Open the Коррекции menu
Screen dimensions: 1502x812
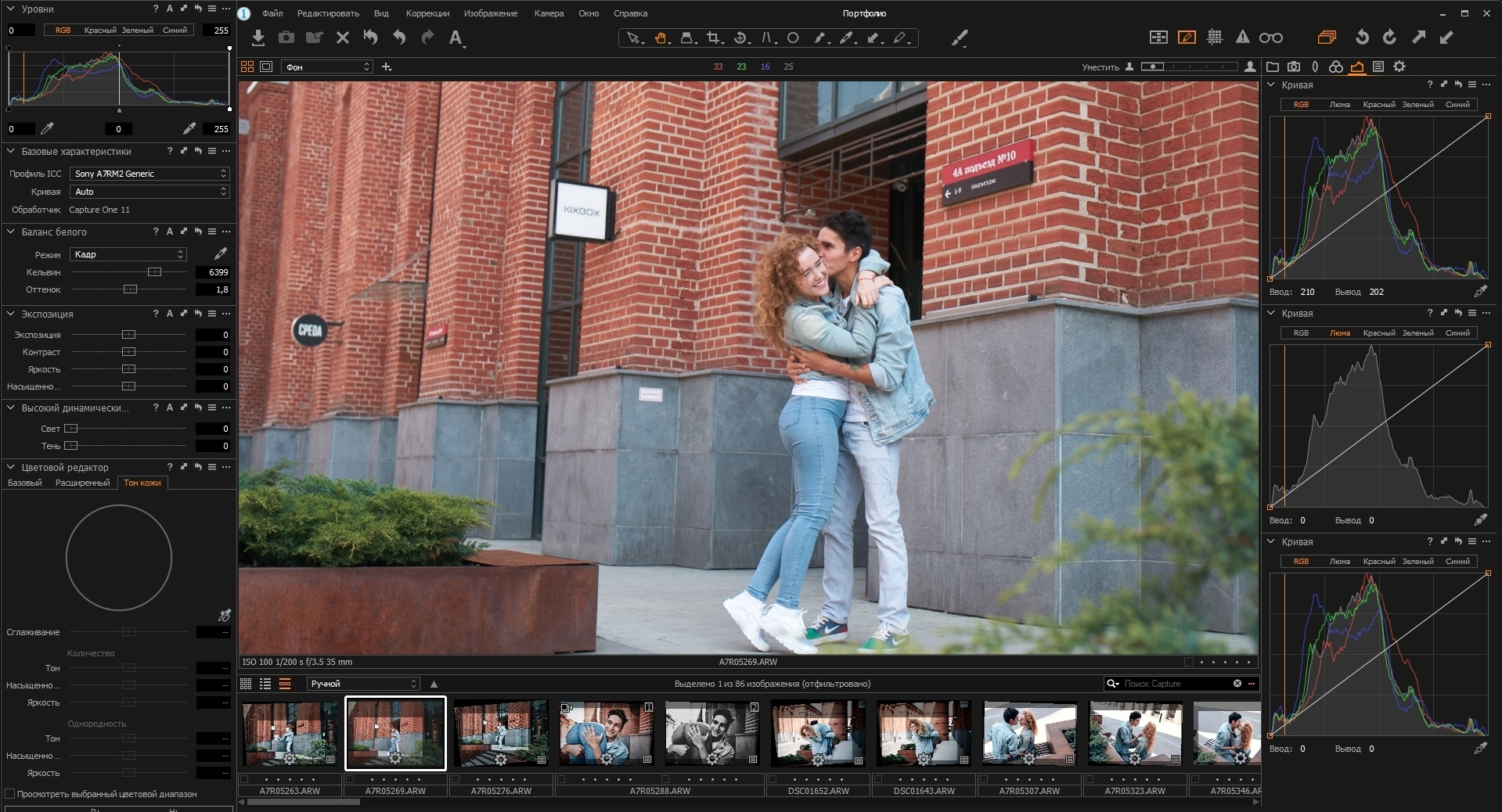coord(427,13)
